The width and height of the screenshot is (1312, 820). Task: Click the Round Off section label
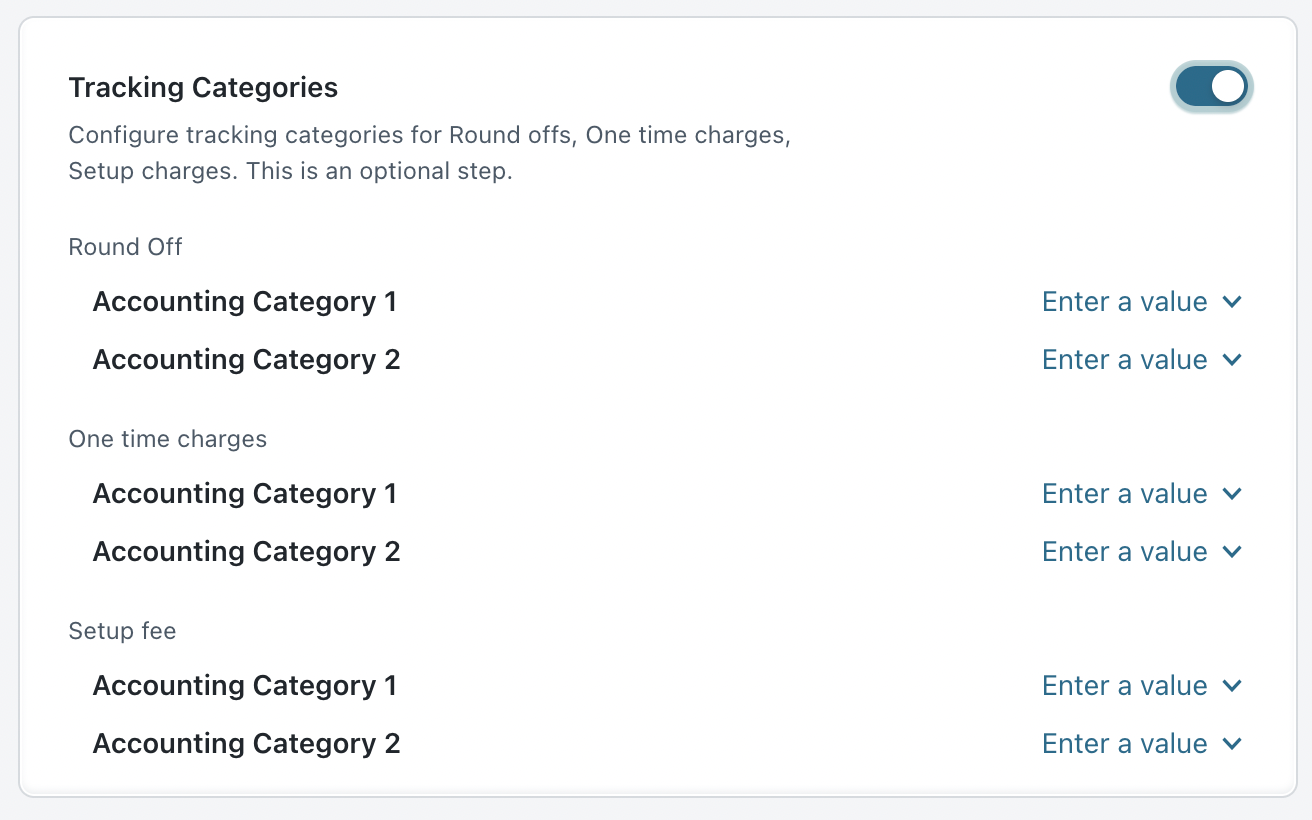125,247
